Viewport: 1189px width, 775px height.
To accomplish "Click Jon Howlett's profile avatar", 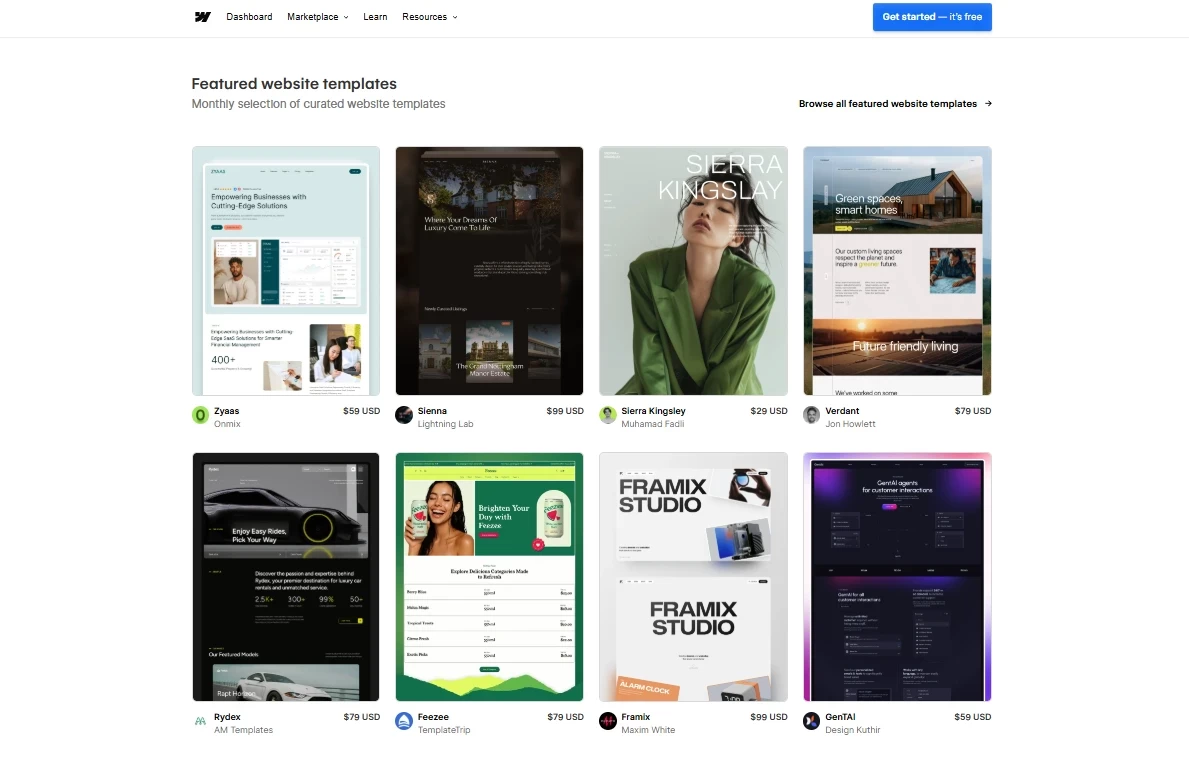I will point(812,415).
